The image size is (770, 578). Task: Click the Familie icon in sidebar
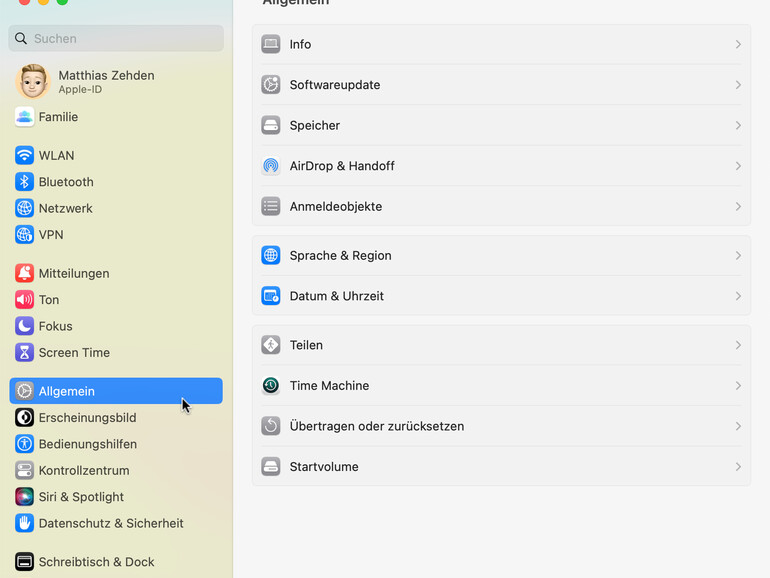tap(24, 117)
